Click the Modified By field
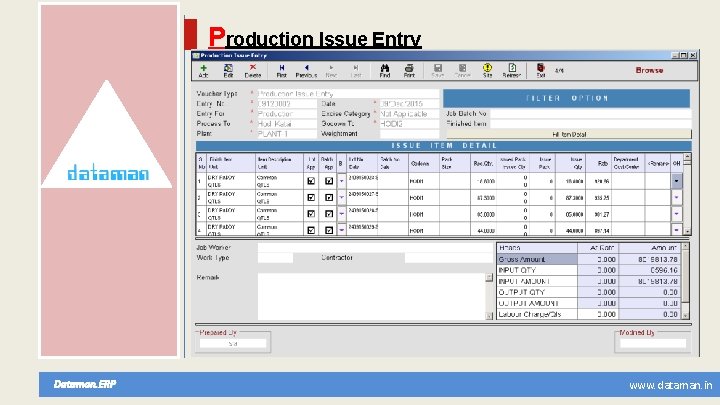Viewport: 720px width, 405px height. (652, 343)
